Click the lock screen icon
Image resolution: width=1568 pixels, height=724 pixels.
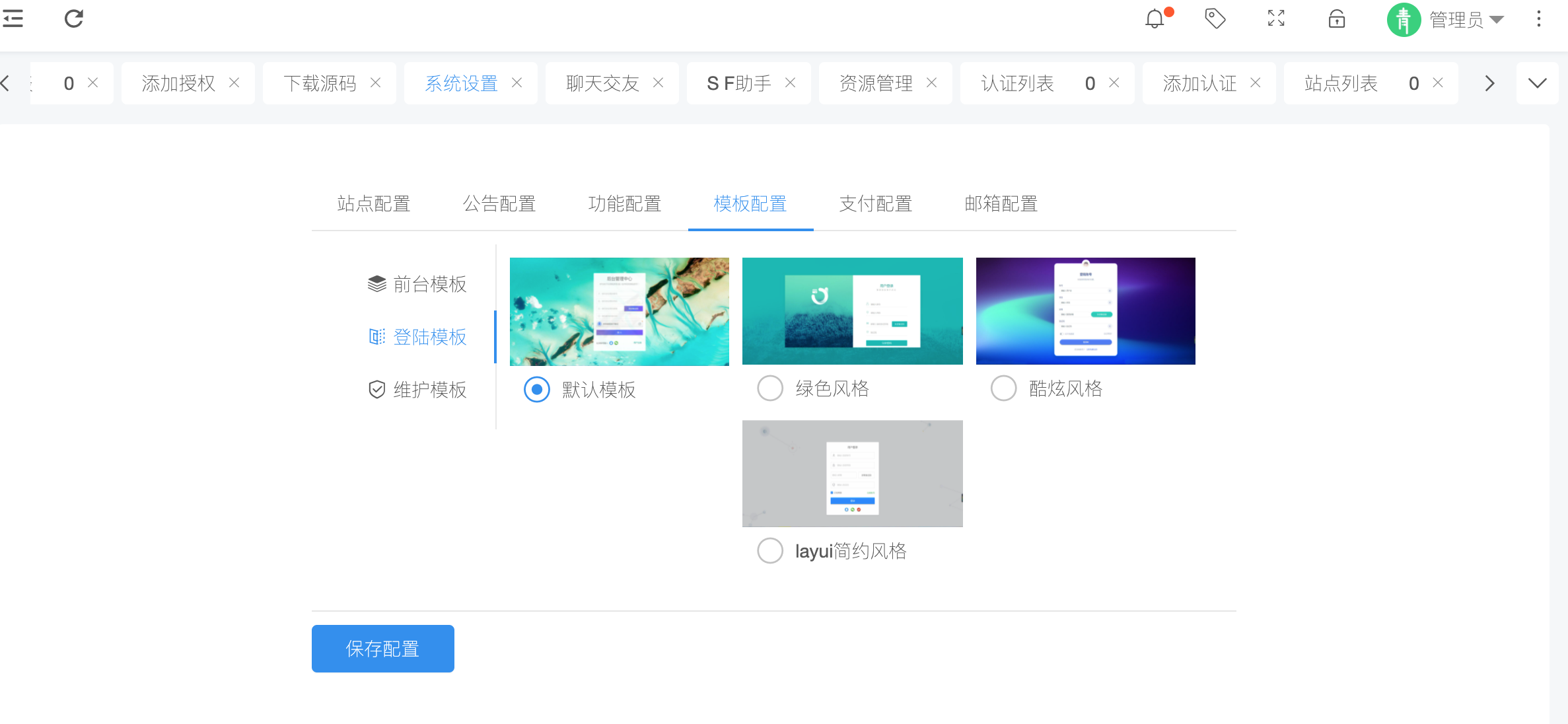click(x=1337, y=18)
